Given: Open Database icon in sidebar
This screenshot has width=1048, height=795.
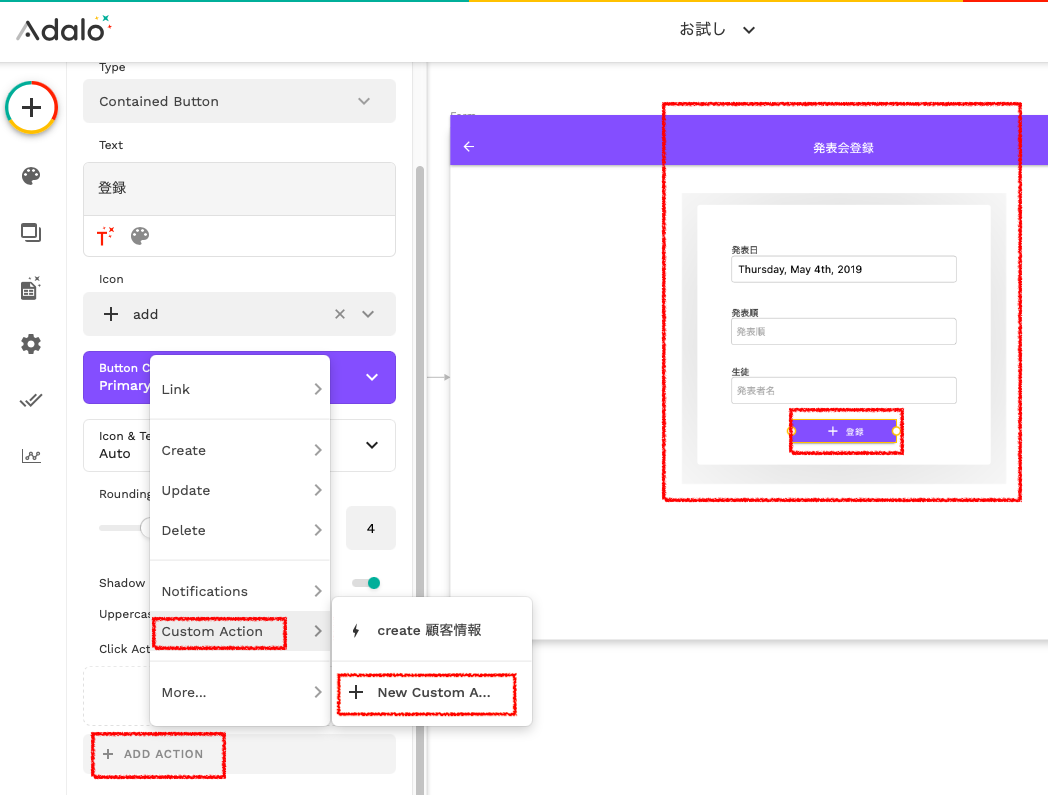Looking at the screenshot, I should click(31, 288).
